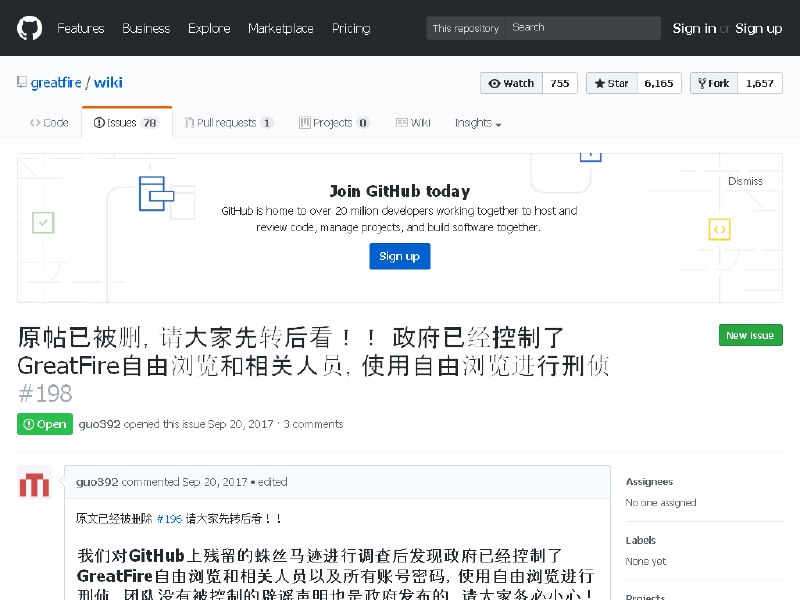The image size is (800, 600).
Task: Click the Assignees sidebar heading
Action: 649,482
